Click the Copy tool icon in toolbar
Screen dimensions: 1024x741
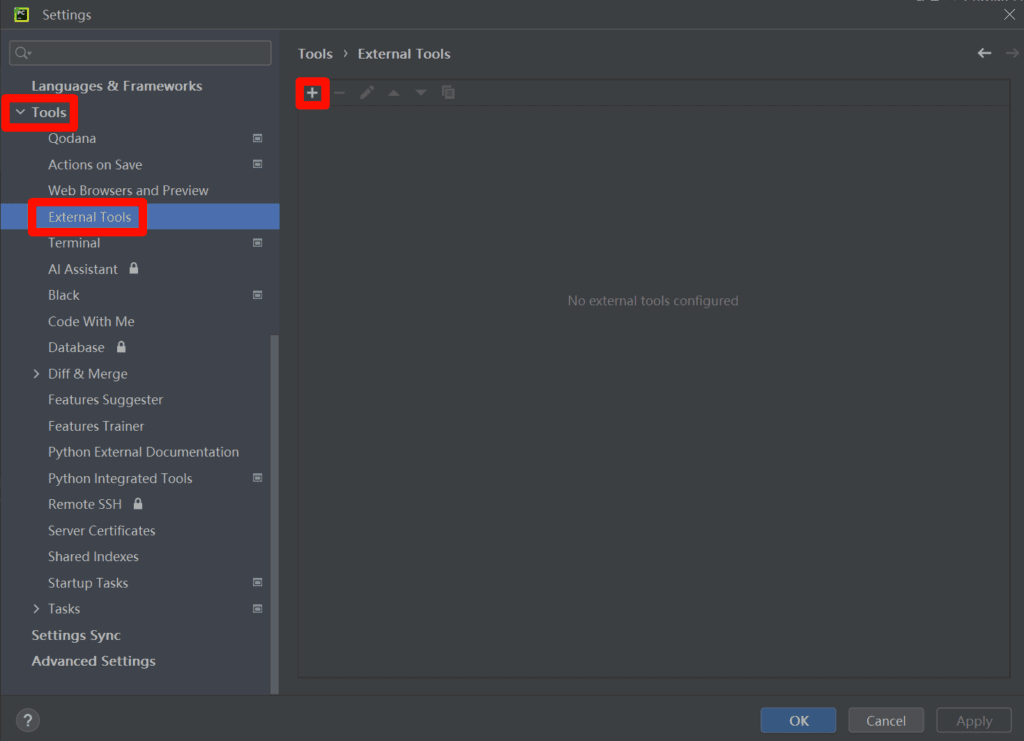(x=448, y=93)
